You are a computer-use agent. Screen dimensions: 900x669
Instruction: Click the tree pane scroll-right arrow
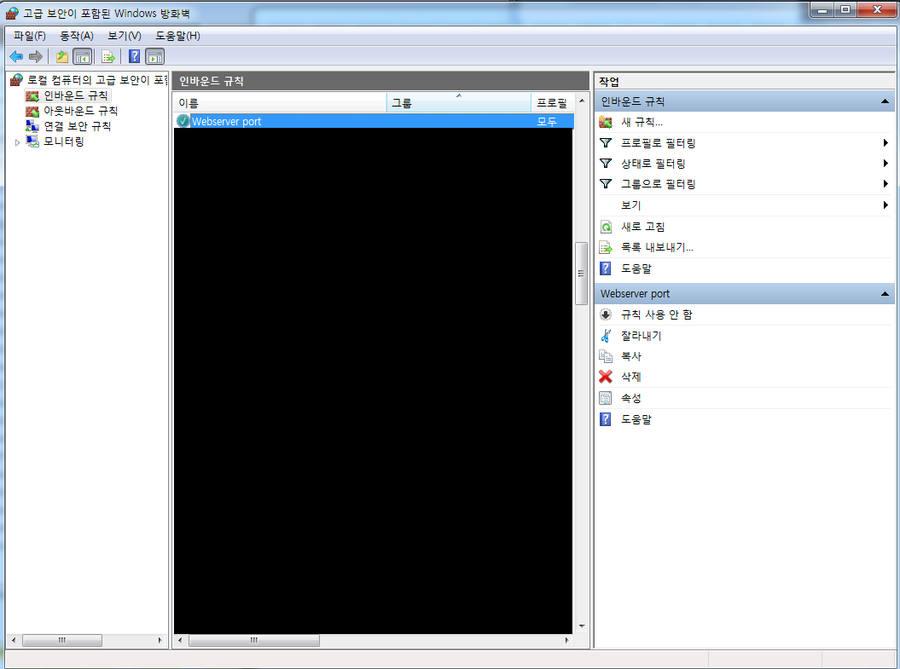click(160, 640)
